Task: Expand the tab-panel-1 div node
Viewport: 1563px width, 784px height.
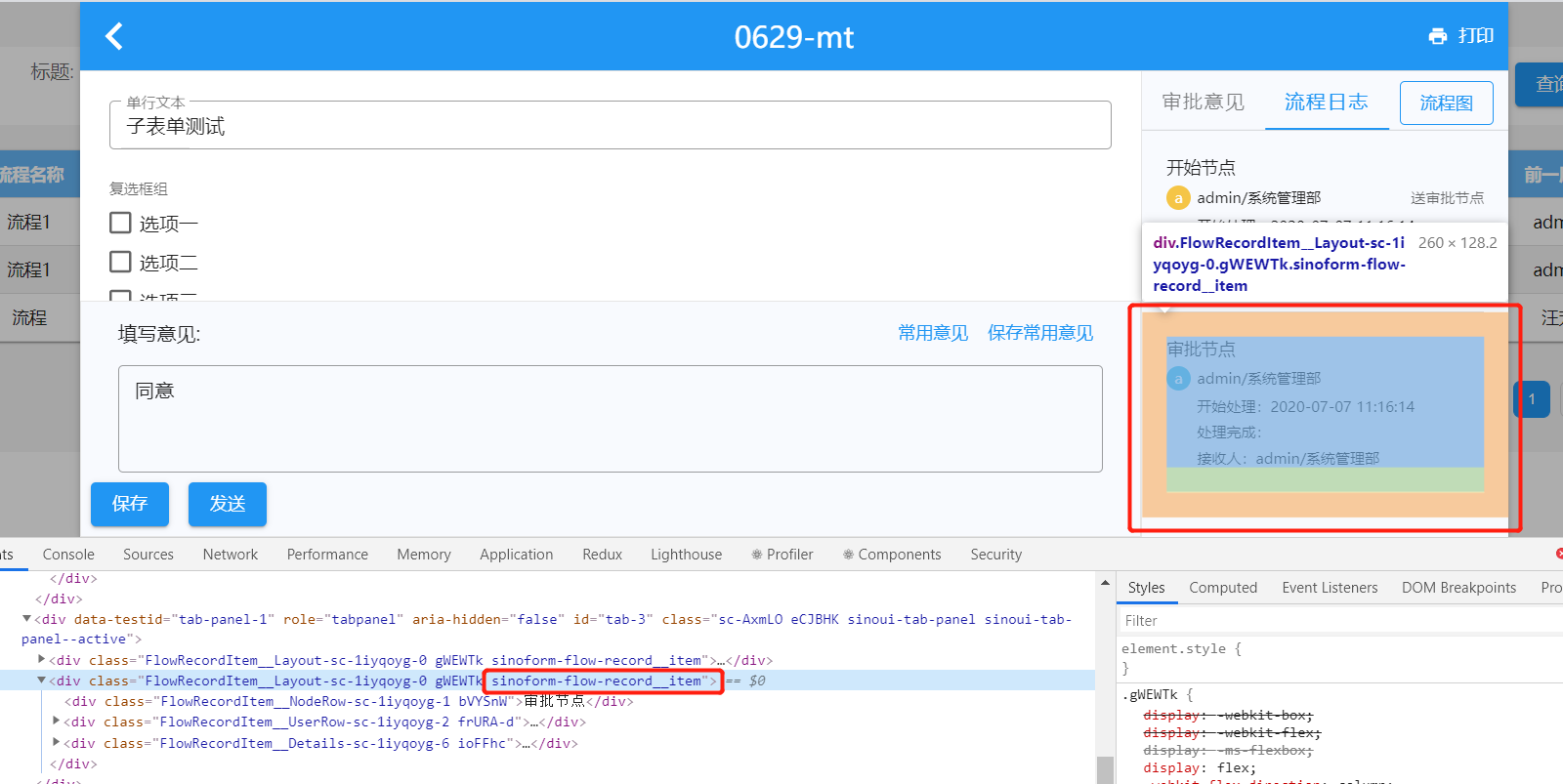Action: click(26, 619)
